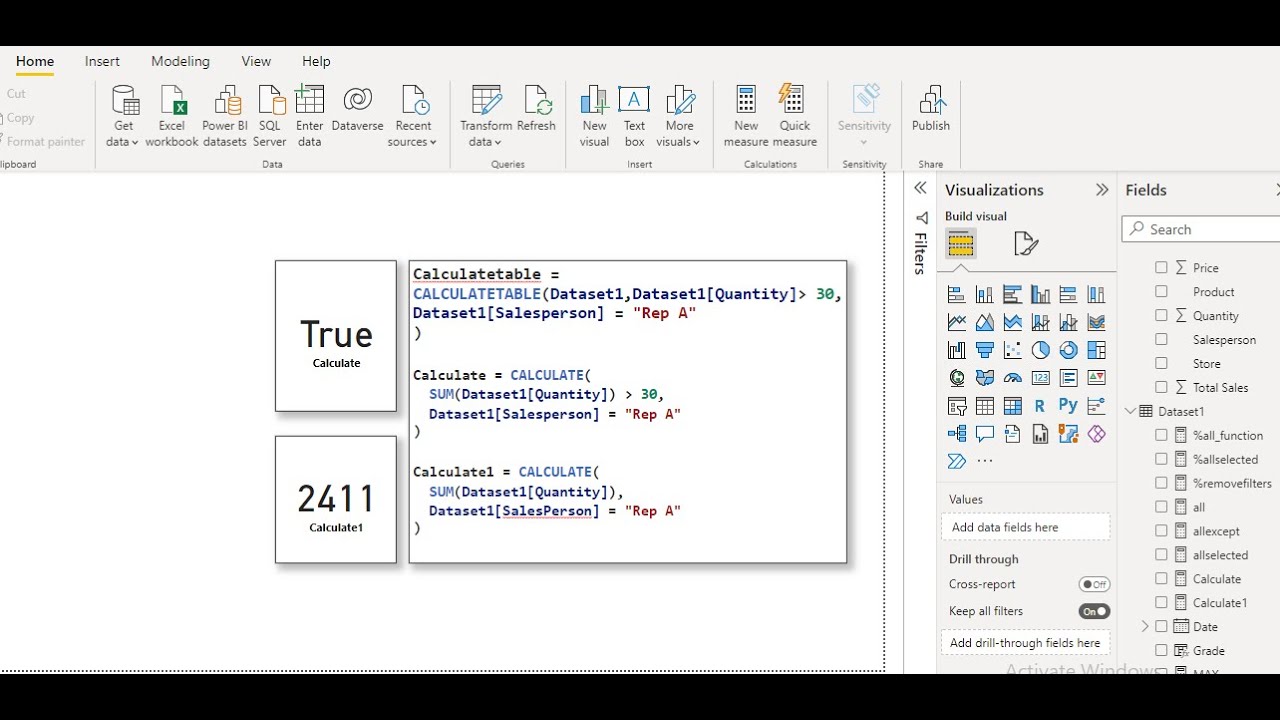1280x720 pixels.
Task: Check the Calculate1 measure checkbox
Action: click(x=1161, y=603)
